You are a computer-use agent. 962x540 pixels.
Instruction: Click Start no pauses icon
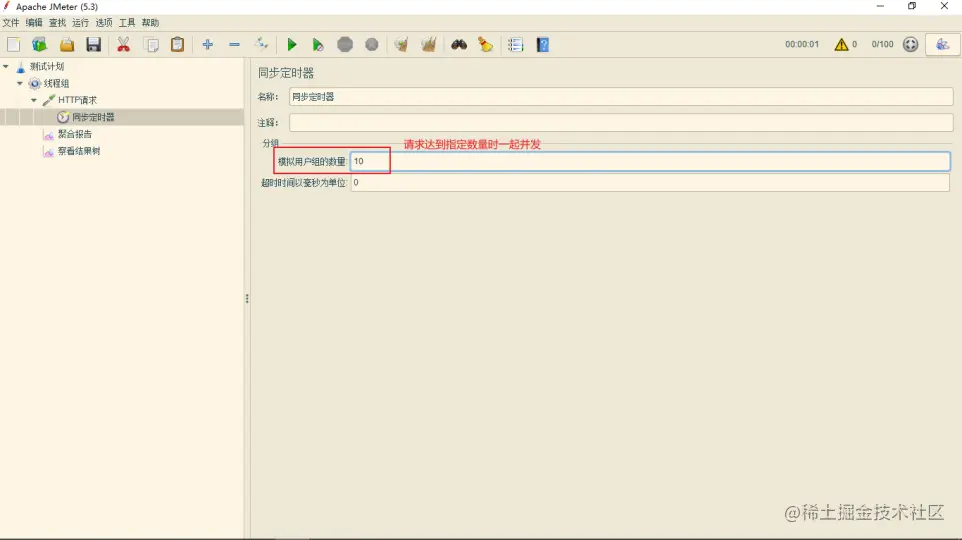click(318, 44)
